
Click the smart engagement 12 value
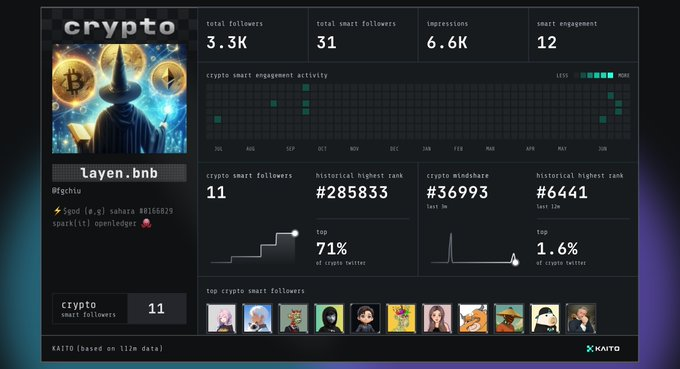pos(547,42)
